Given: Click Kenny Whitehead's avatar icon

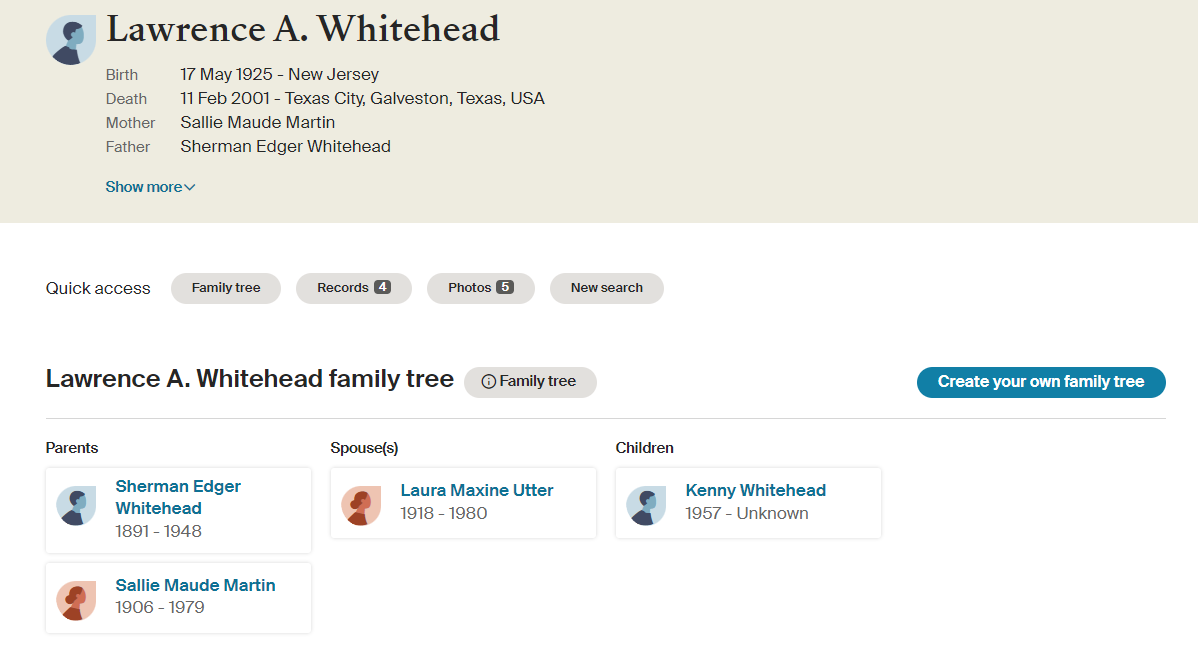Looking at the screenshot, I should click(x=646, y=506).
